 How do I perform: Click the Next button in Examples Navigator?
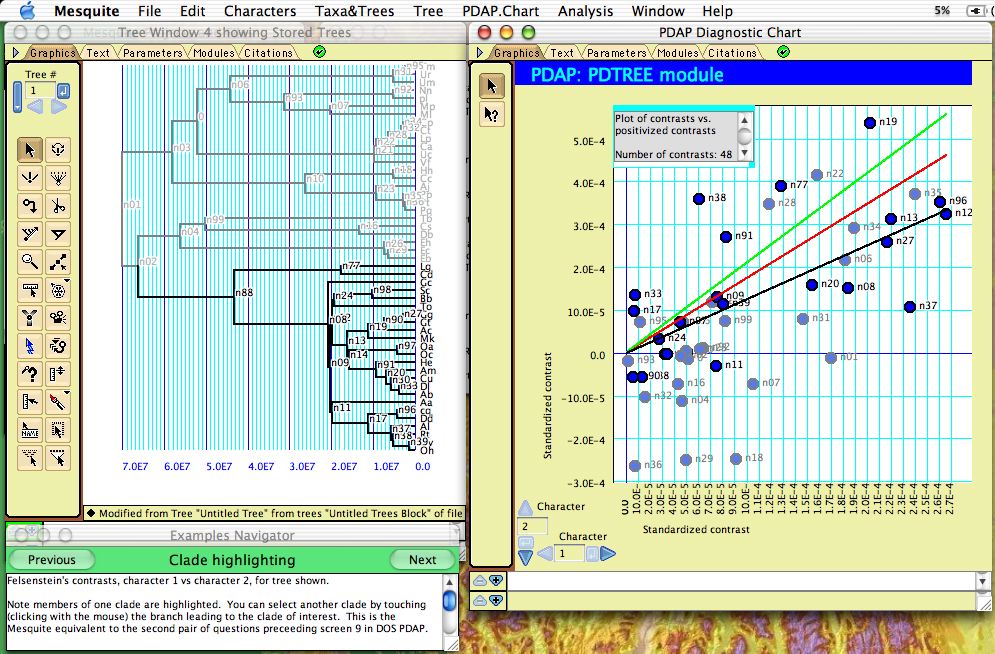(x=422, y=560)
